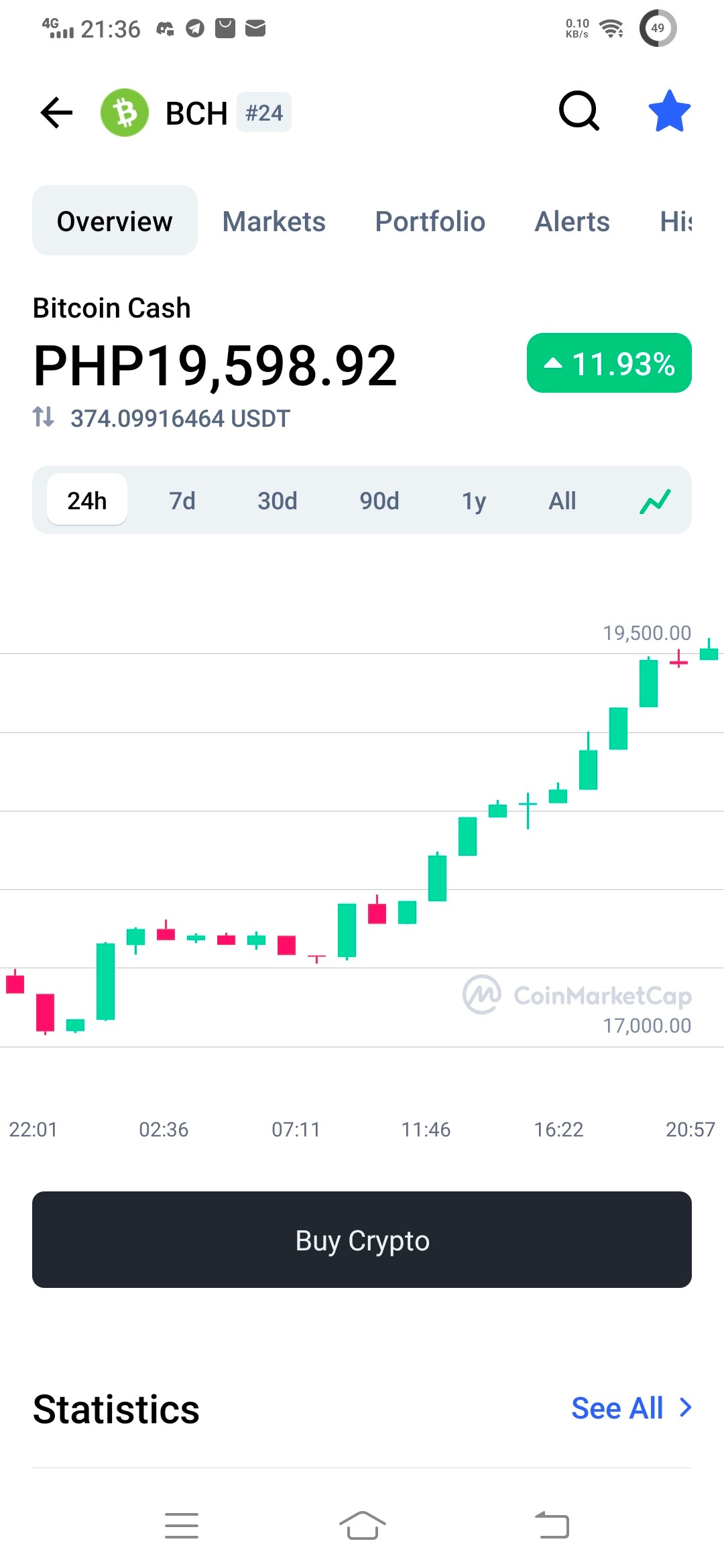The width and height of the screenshot is (724, 1568).
Task: Tap the Buy Crypto button
Action: click(x=362, y=1240)
